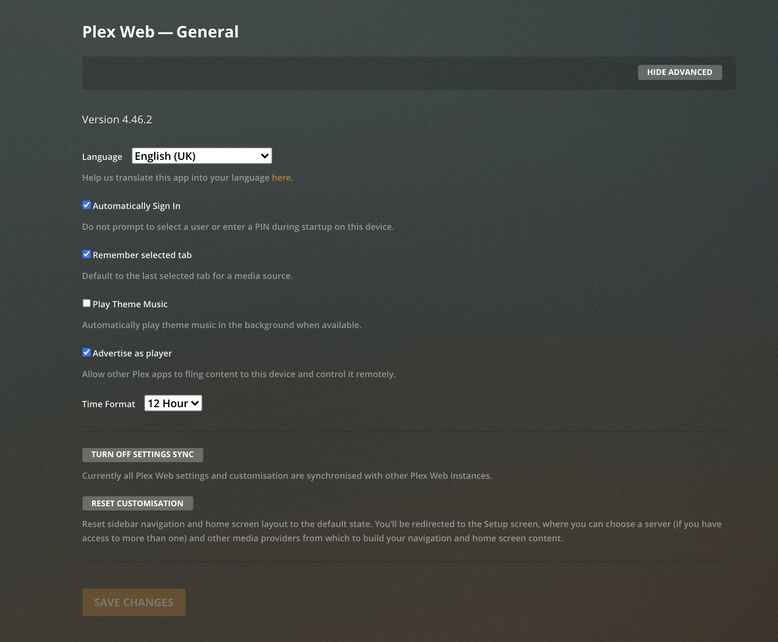Click the Hide Advanced button

tap(679, 72)
